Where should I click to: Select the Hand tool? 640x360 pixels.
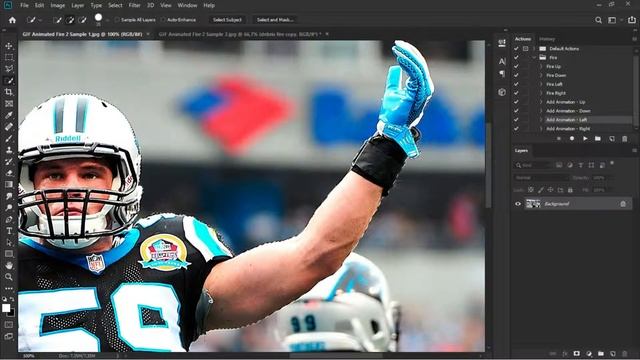click(x=9, y=265)
